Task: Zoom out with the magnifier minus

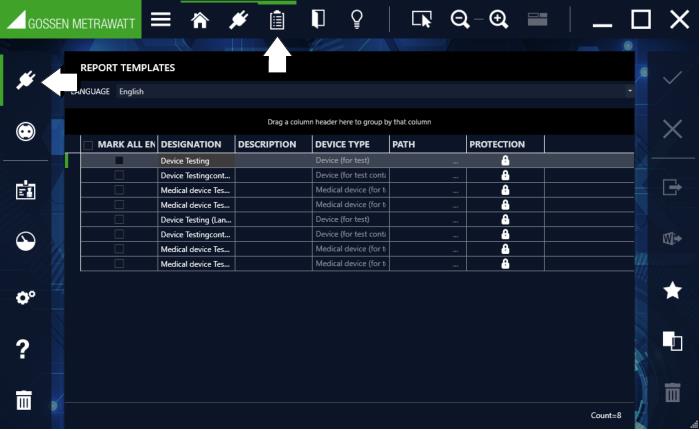Action: tap(460, 20)
